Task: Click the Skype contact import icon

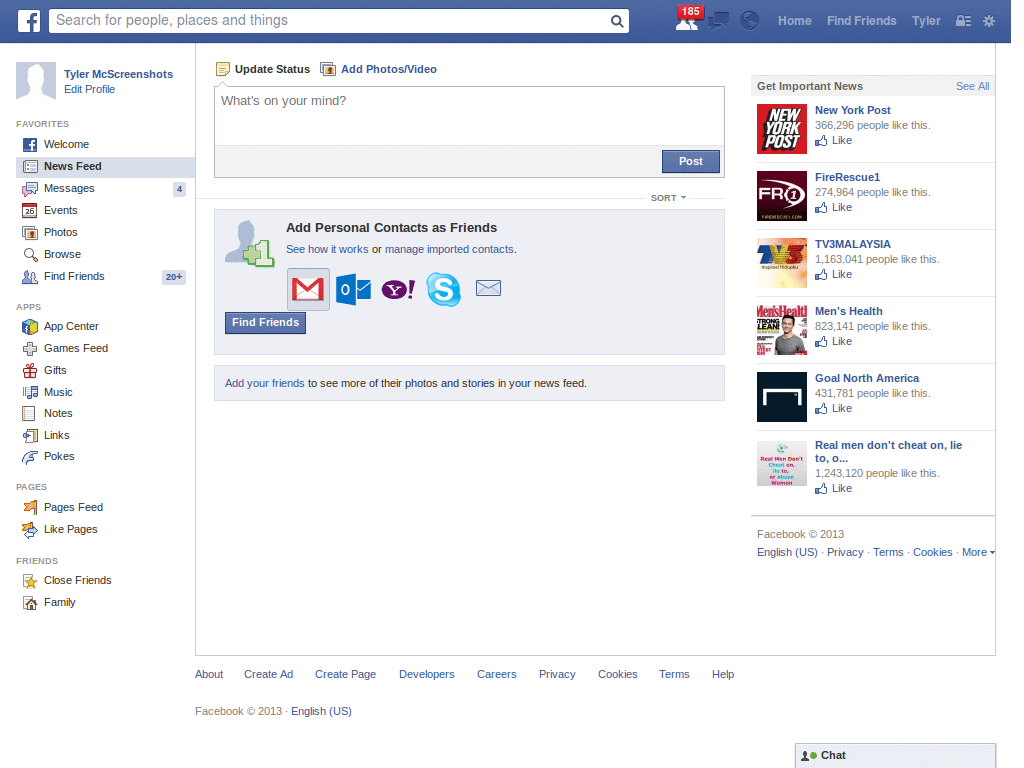Action: click(443, 289)
